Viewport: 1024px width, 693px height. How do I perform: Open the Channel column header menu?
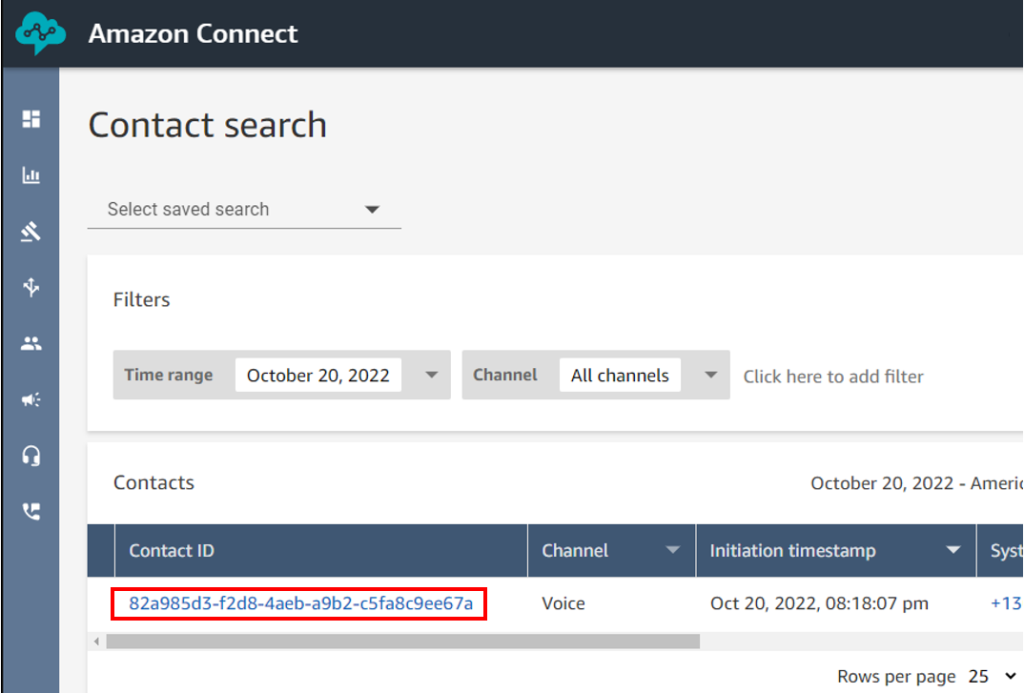pyautogui.click(x=672, y=550)
